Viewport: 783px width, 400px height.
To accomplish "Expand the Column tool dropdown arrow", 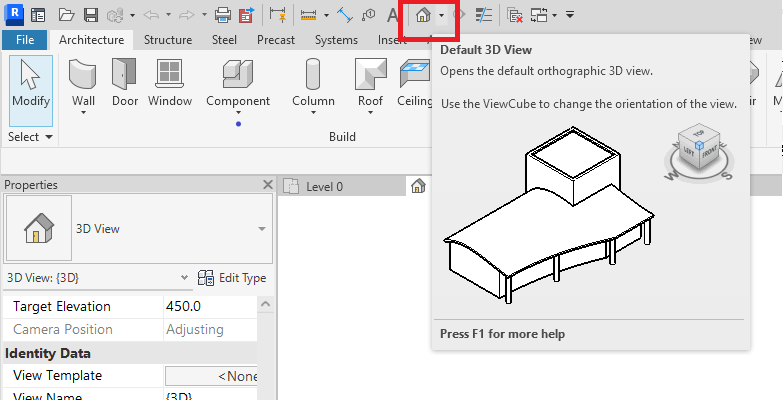I will pos(313,113).
